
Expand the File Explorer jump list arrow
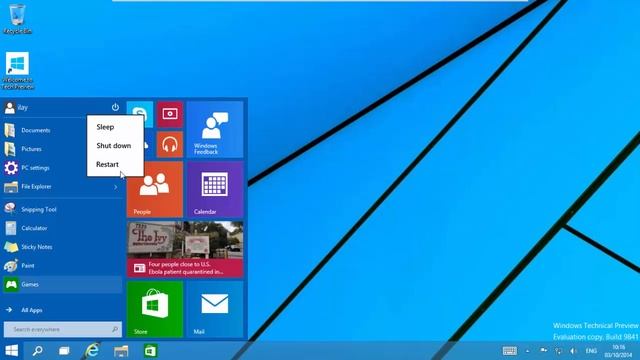tap(116, 187)
